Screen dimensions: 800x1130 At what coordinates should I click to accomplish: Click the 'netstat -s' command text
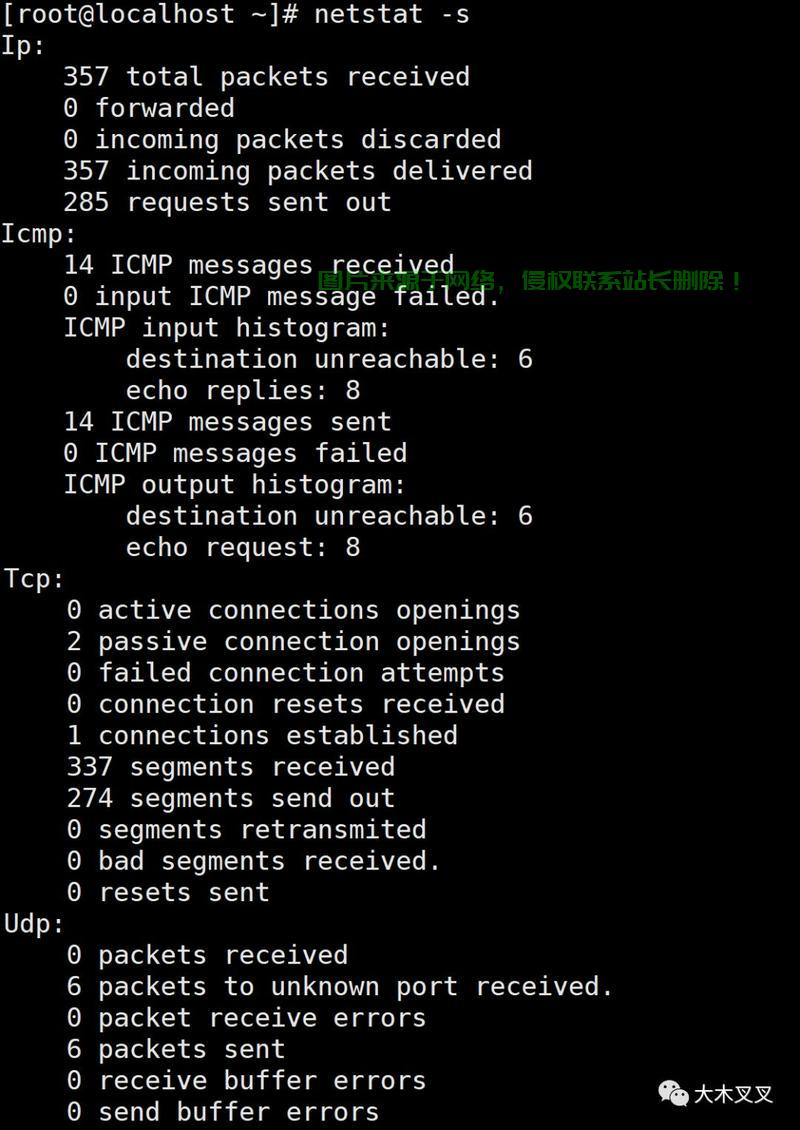click(x=391, y=13)
